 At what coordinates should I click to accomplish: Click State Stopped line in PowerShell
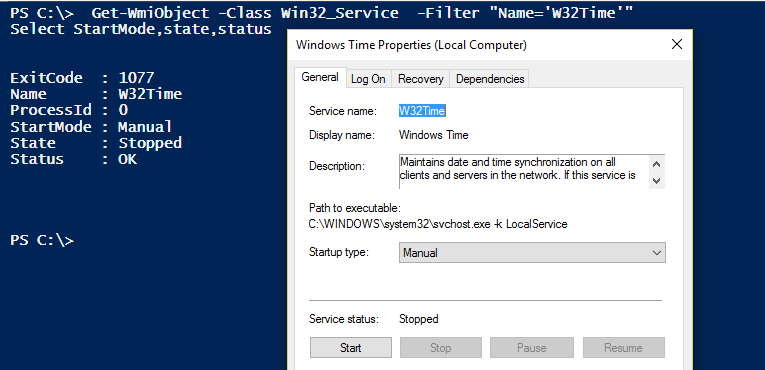click(96, 143)
